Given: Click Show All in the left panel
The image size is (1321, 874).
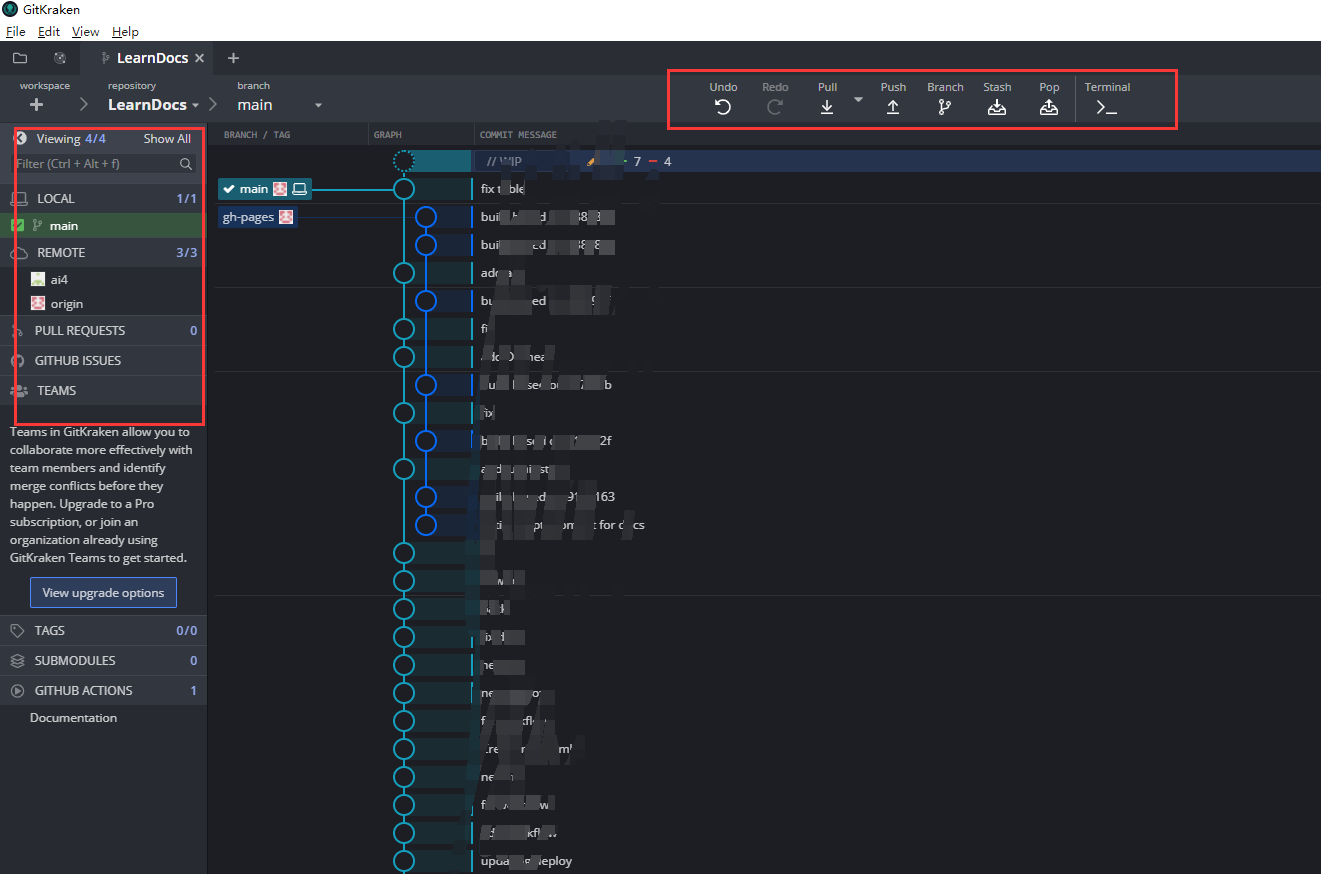Looking at the screenshot, I should [x=167, y=139].
